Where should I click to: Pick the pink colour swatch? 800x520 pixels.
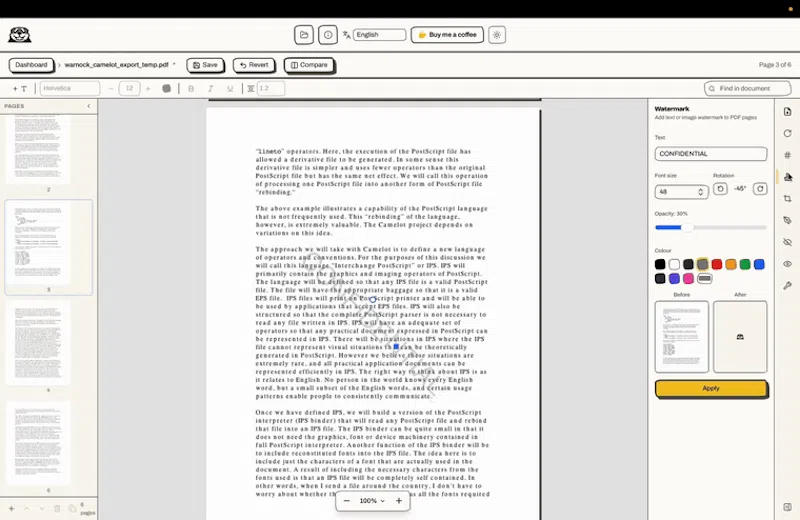tap(688, 279)
